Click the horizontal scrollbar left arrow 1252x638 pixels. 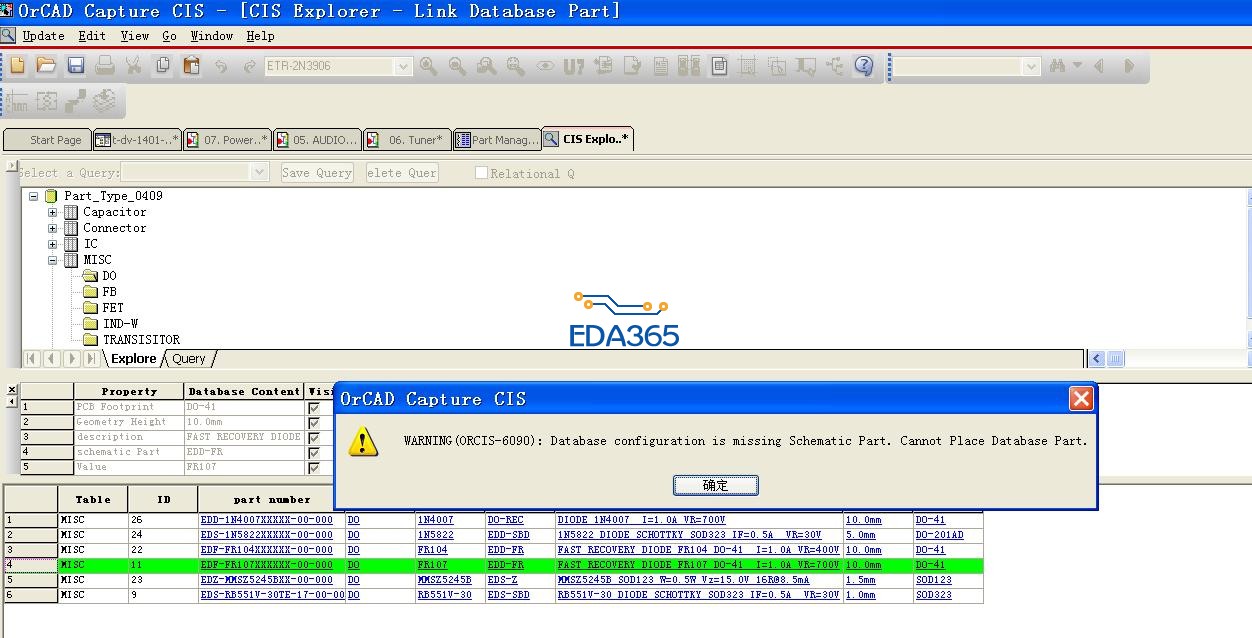coord(1097,359)
